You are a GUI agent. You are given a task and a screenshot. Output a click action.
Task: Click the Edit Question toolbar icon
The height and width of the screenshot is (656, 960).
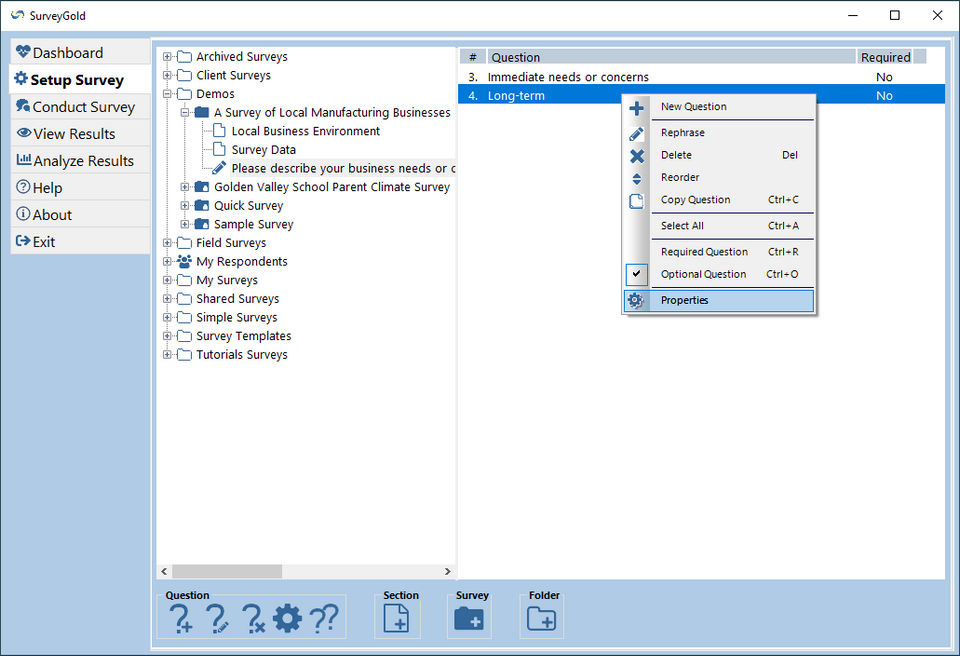pyautogui.click(x=217, y=618)
